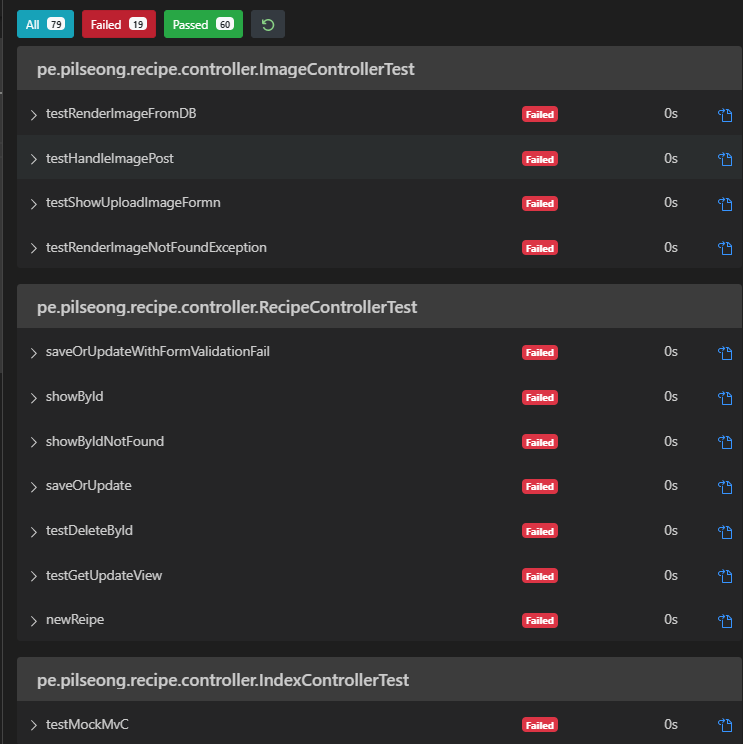This screenshot has width=743, height=744.
Task: Click the Failed badge on testGetUpdateView
Action: (540, 576)
